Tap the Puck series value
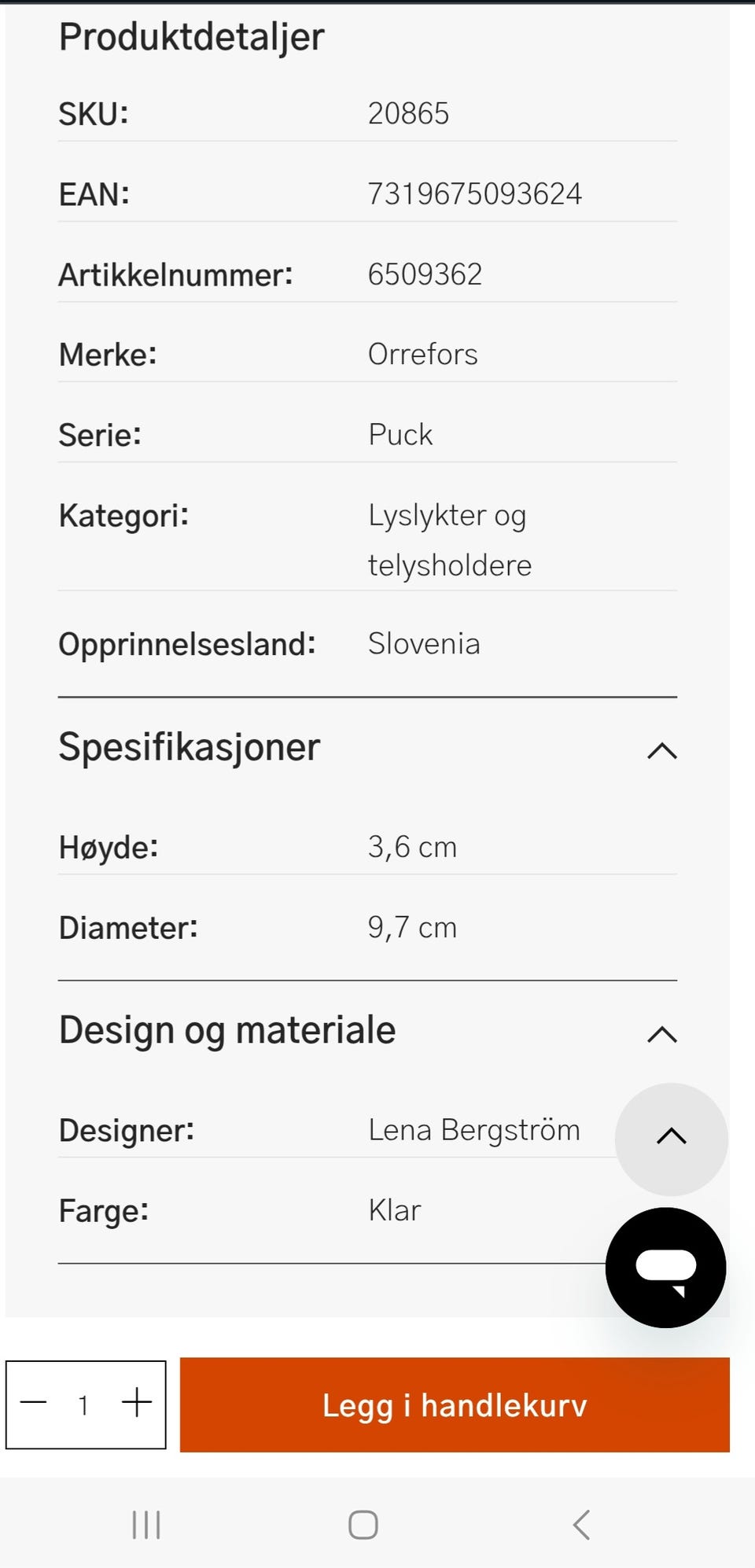Image resolution: width=755 pixels, height=1568 pixels. (x=400, y=434)
